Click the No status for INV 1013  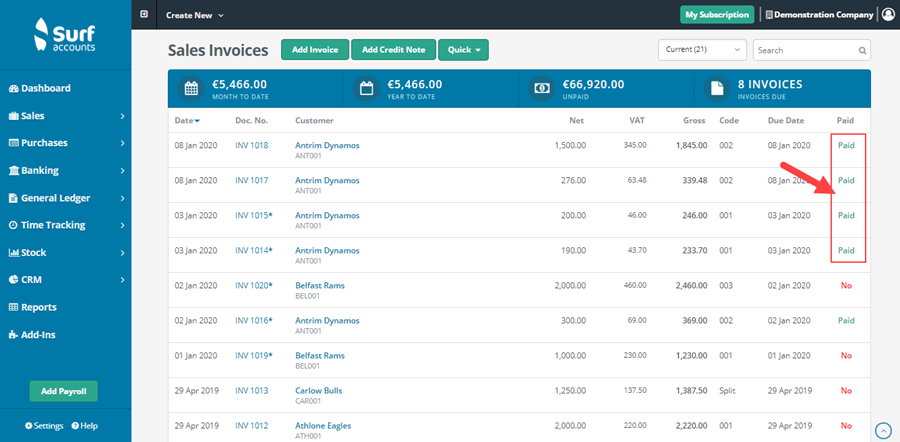pos(846,391)
